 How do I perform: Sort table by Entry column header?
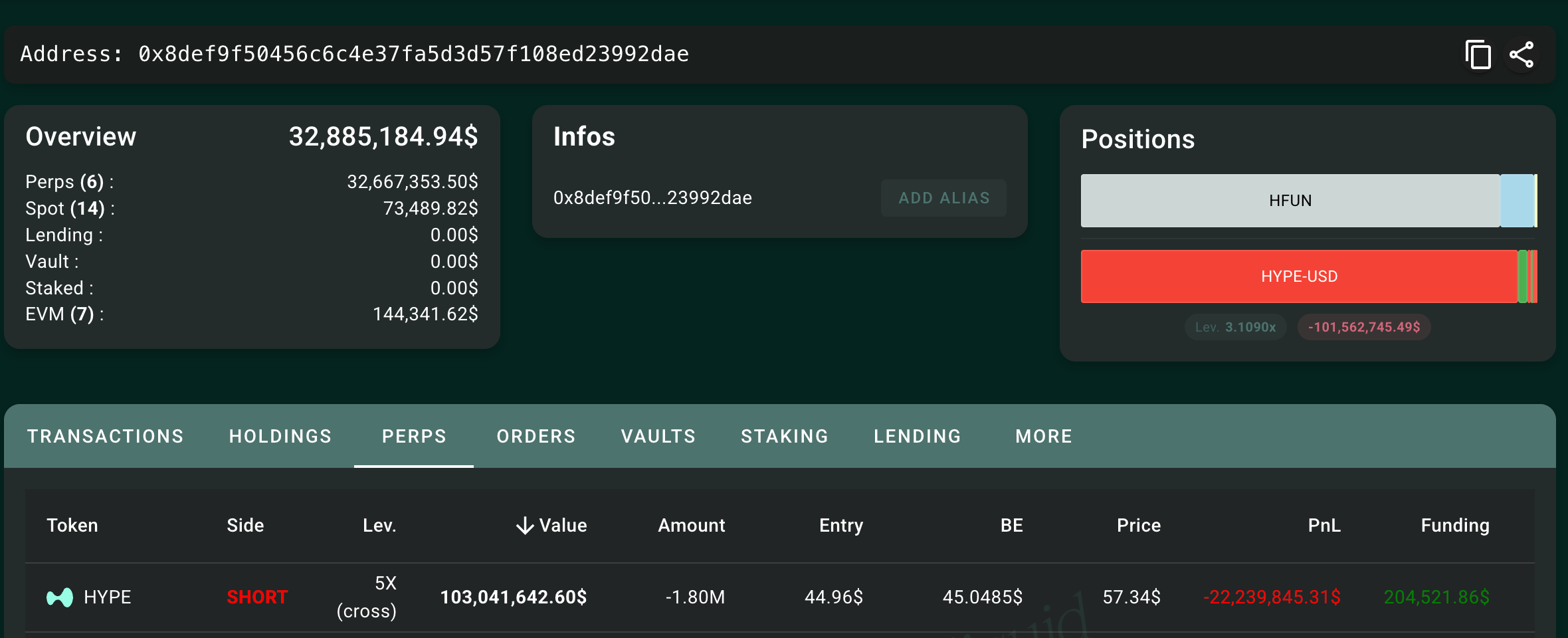[841, 526]
